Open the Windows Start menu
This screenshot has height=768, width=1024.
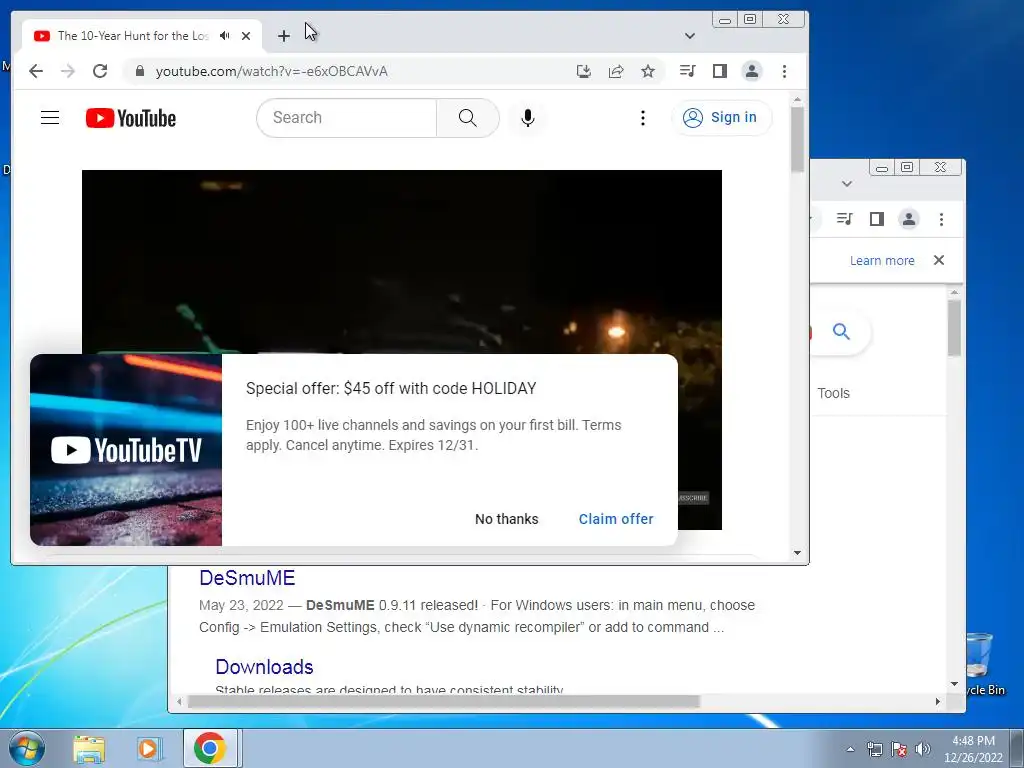pyautogui.click(x=27, y=748)
